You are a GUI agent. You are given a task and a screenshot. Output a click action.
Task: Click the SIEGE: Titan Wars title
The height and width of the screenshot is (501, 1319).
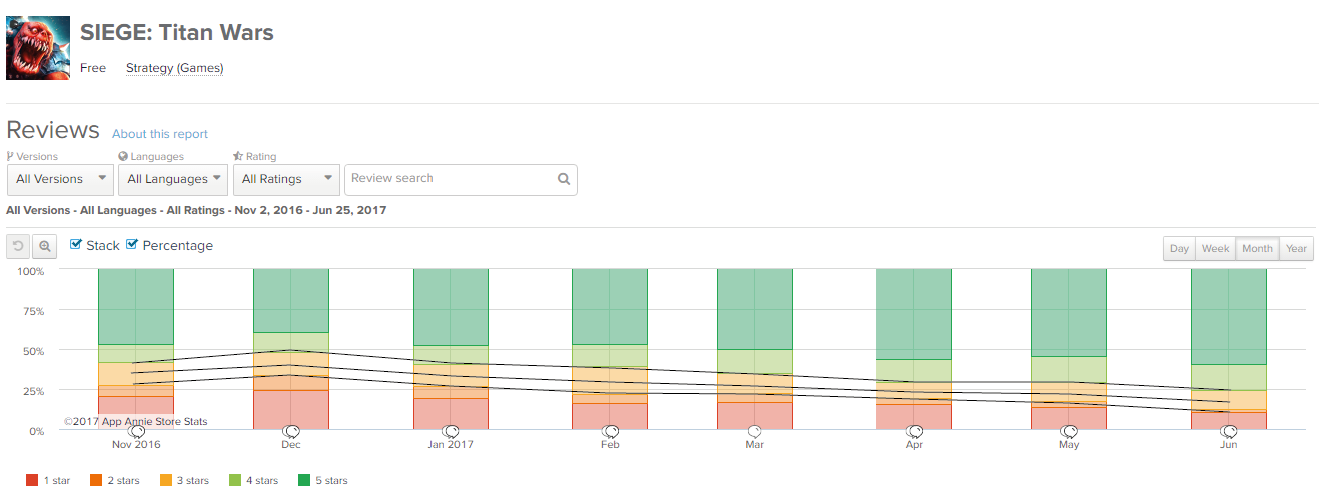coord(177,32)
